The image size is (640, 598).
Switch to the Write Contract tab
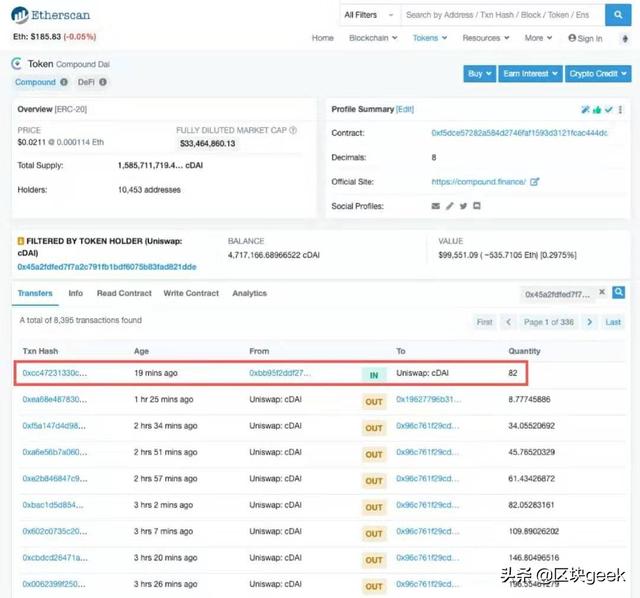pyautogui.click(x=191, y=293)
